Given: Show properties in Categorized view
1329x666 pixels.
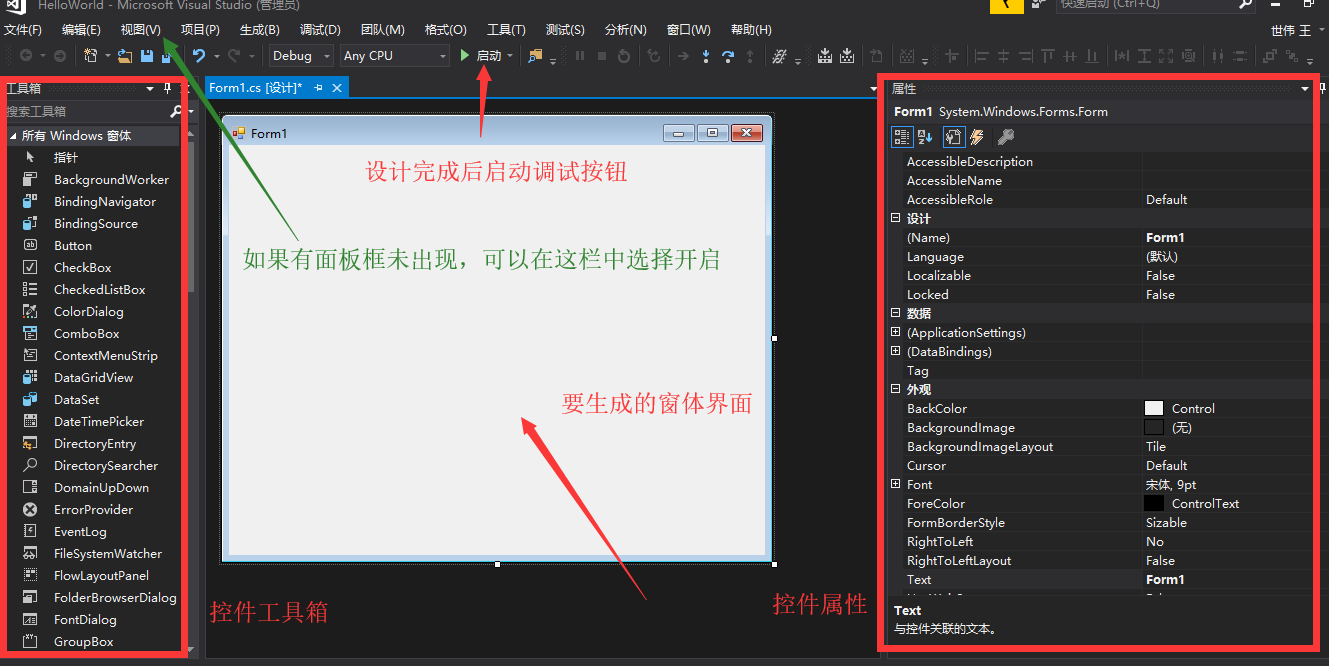Looking at the screenshot, I should click(901, 137).
